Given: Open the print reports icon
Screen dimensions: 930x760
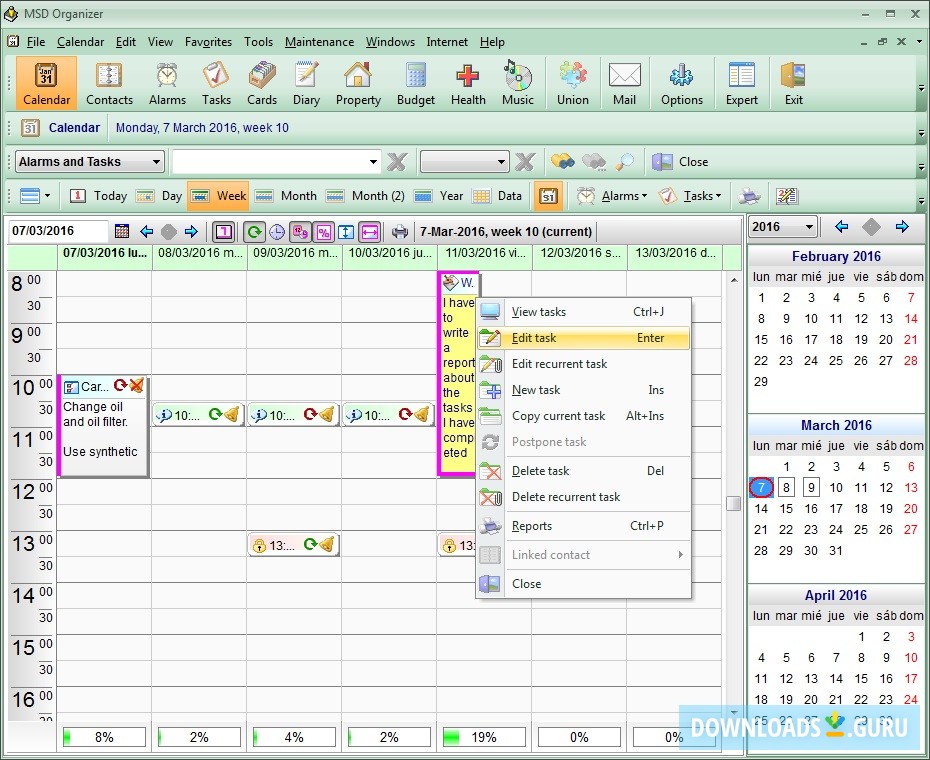Looking at the screenshot, I should [399, 231].
